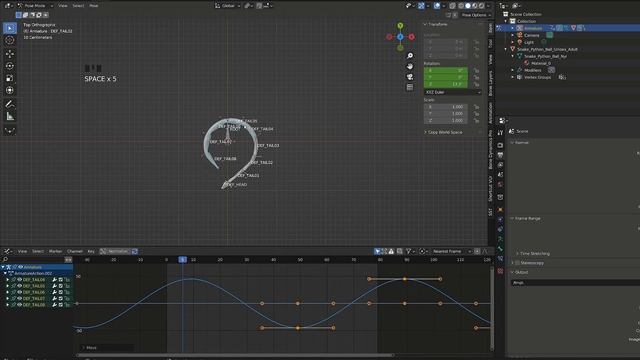Click Scale X value field
This screenshot has width=640, height=360.
point(446,107)
